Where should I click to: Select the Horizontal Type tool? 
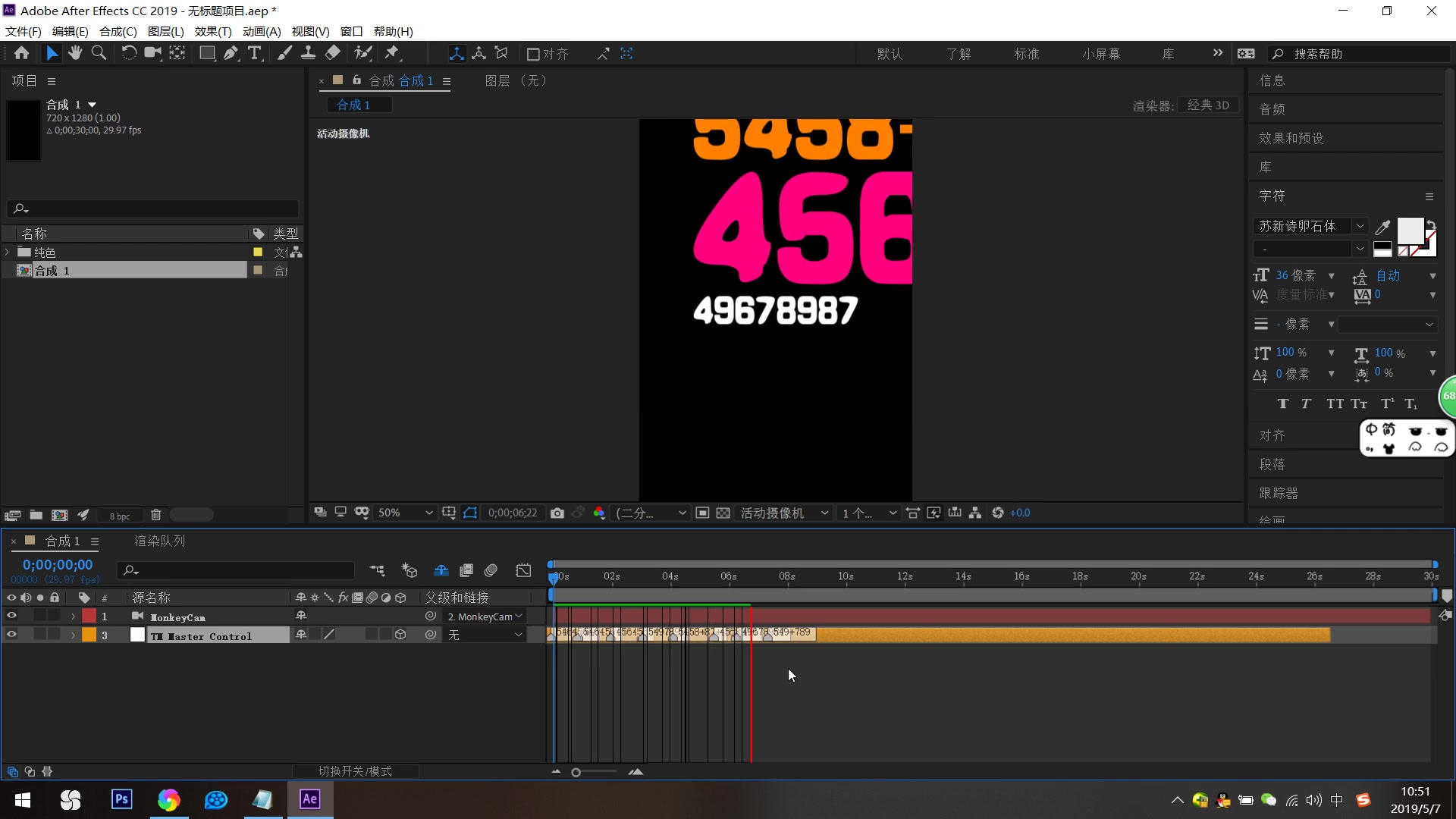[255, 53]
